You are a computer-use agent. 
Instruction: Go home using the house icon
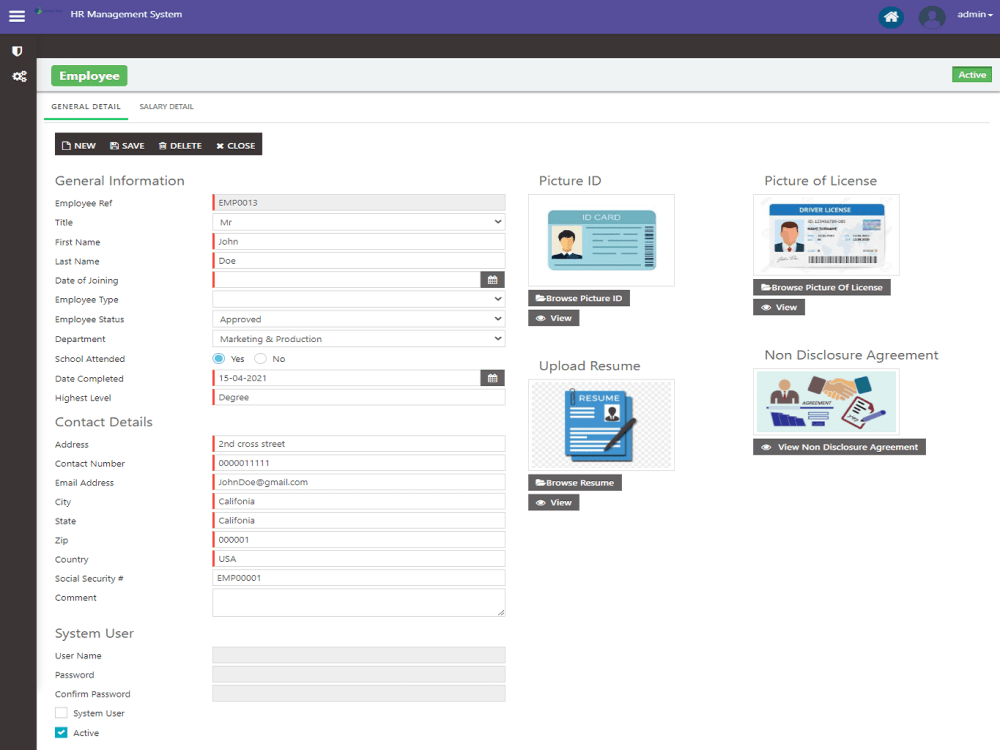890,17
